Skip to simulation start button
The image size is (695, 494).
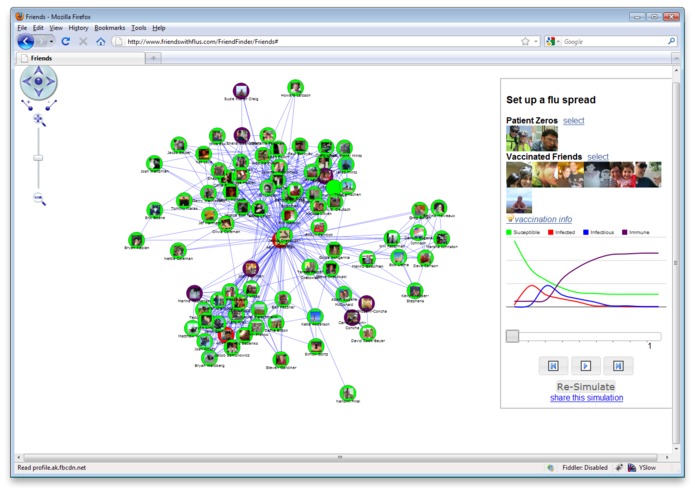coord(553,366)
